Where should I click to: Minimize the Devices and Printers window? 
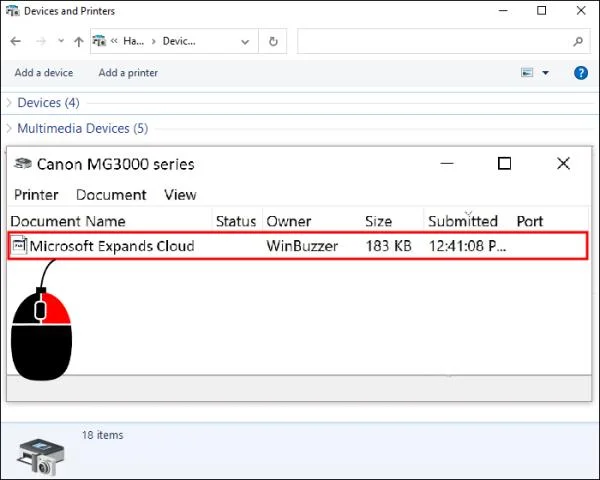click(x=503, y=11)
